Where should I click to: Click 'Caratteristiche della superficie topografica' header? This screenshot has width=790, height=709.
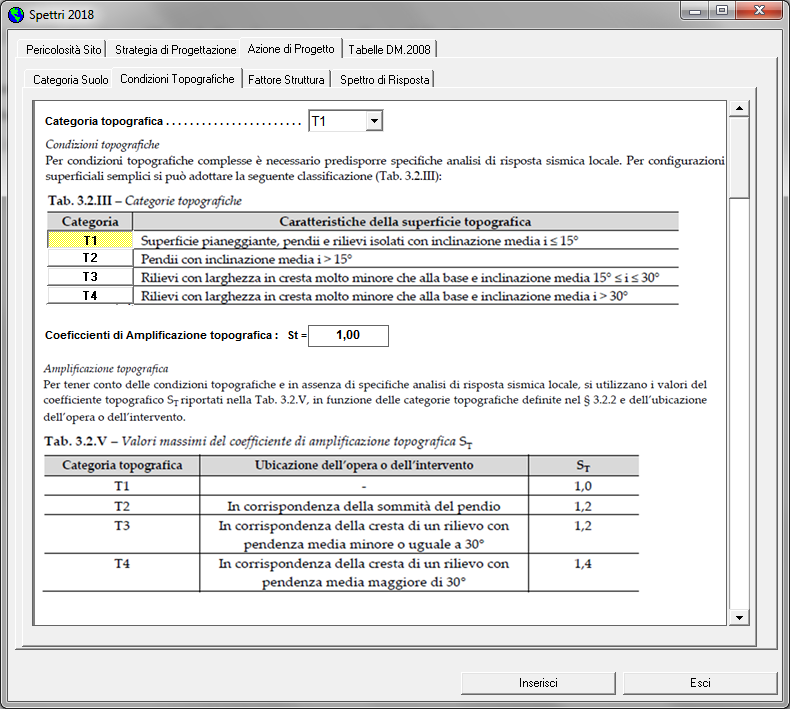pyautogui.click(x=405, y=222)
